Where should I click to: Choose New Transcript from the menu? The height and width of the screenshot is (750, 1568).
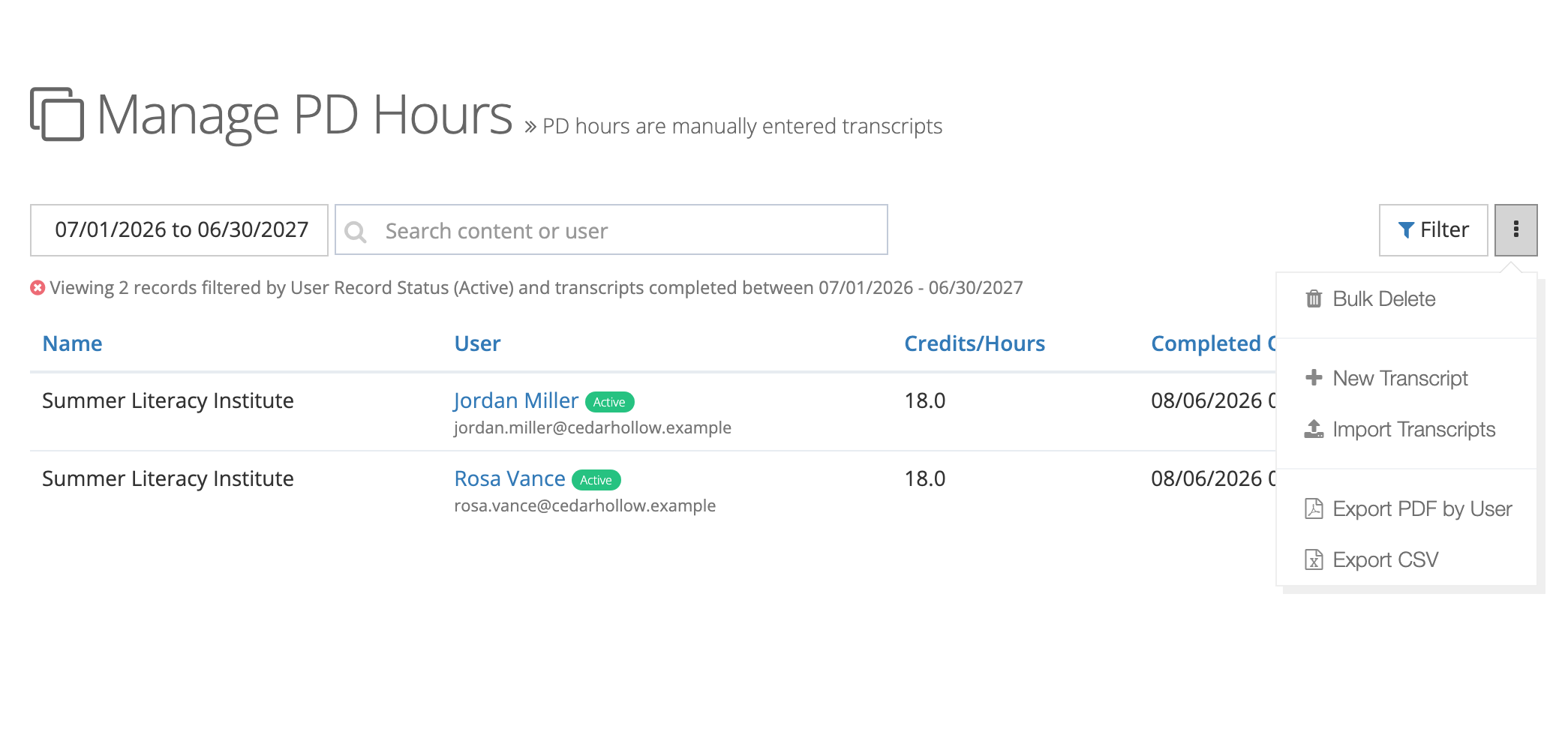(1407, 378)
